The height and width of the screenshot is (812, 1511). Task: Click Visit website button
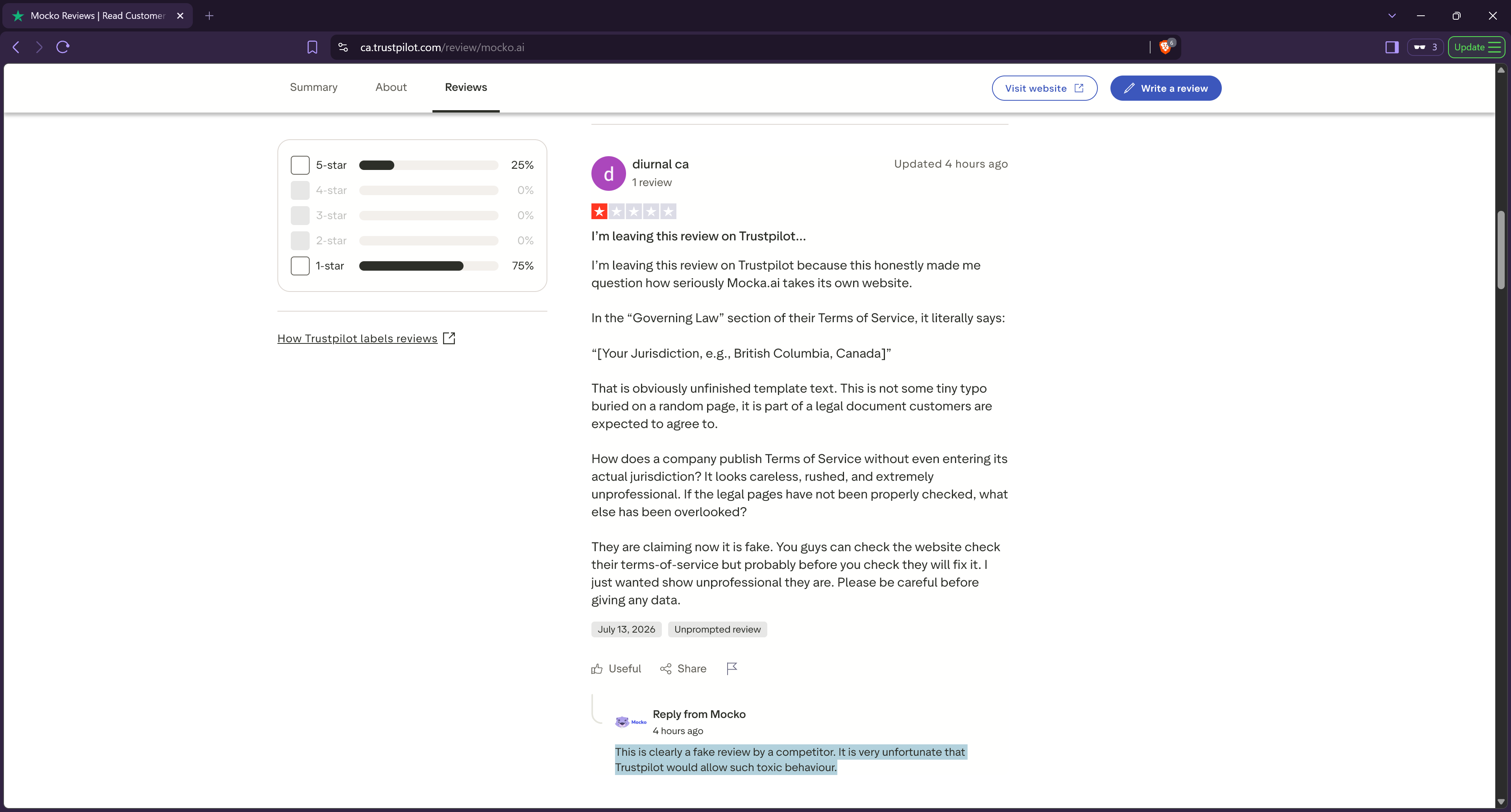tap(1044, 88)
